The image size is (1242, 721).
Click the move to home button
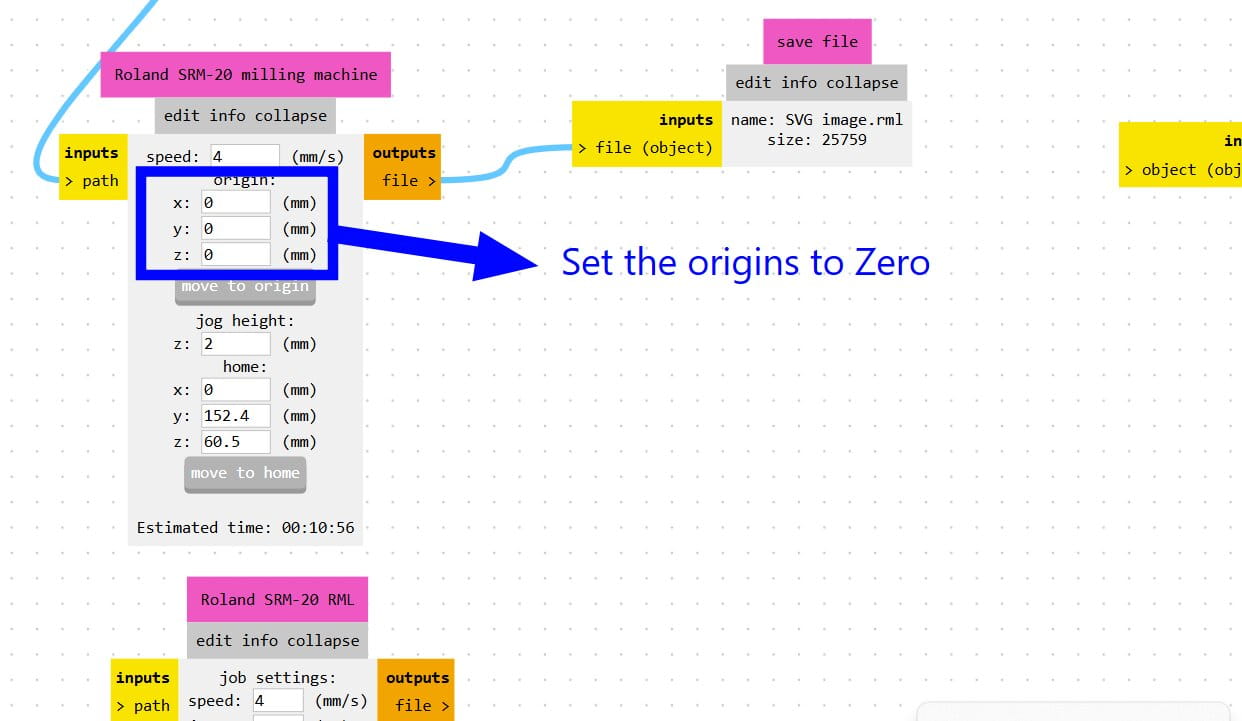click(245, 474)
